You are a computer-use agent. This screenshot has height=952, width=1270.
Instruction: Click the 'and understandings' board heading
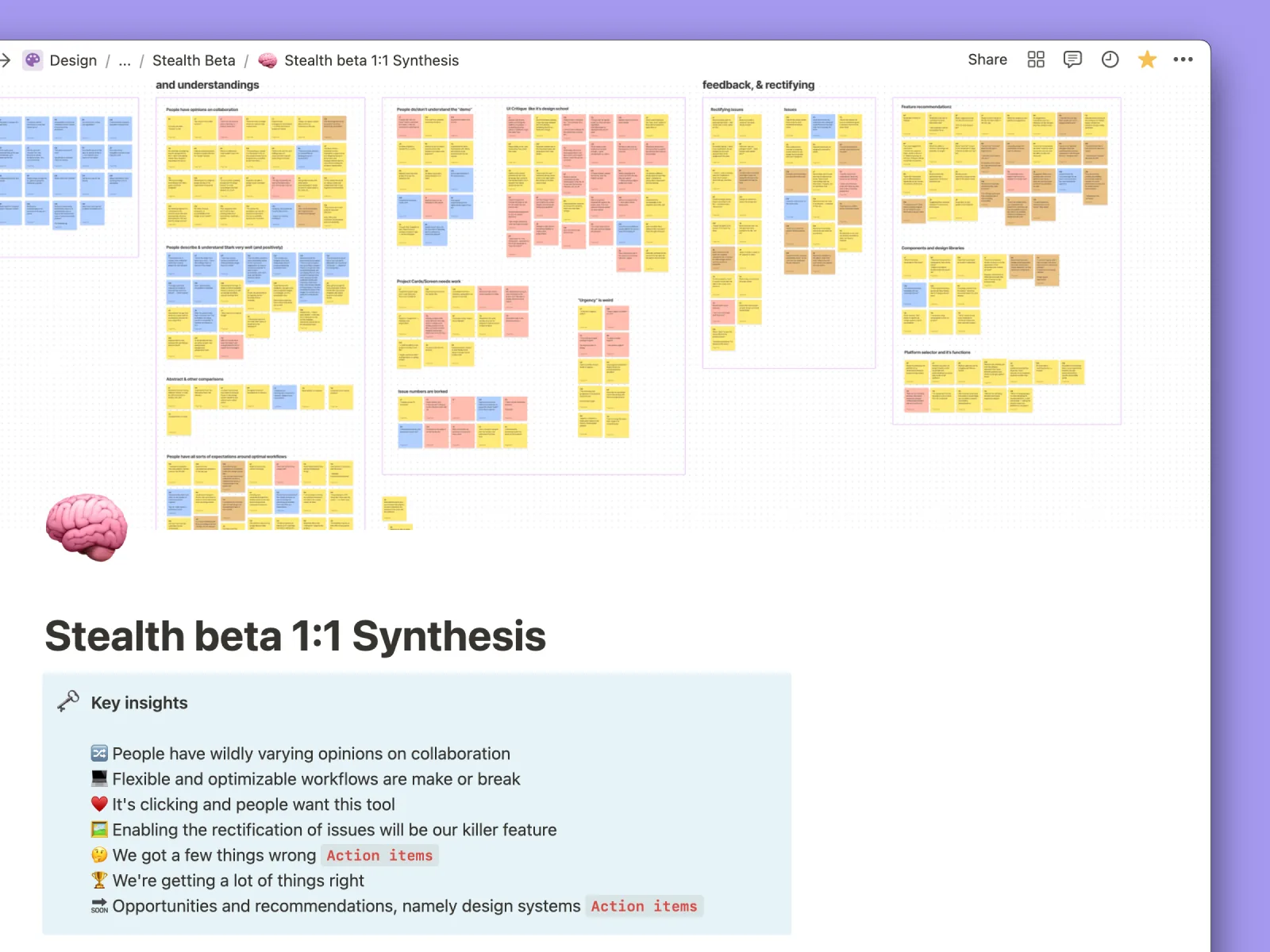207,85
